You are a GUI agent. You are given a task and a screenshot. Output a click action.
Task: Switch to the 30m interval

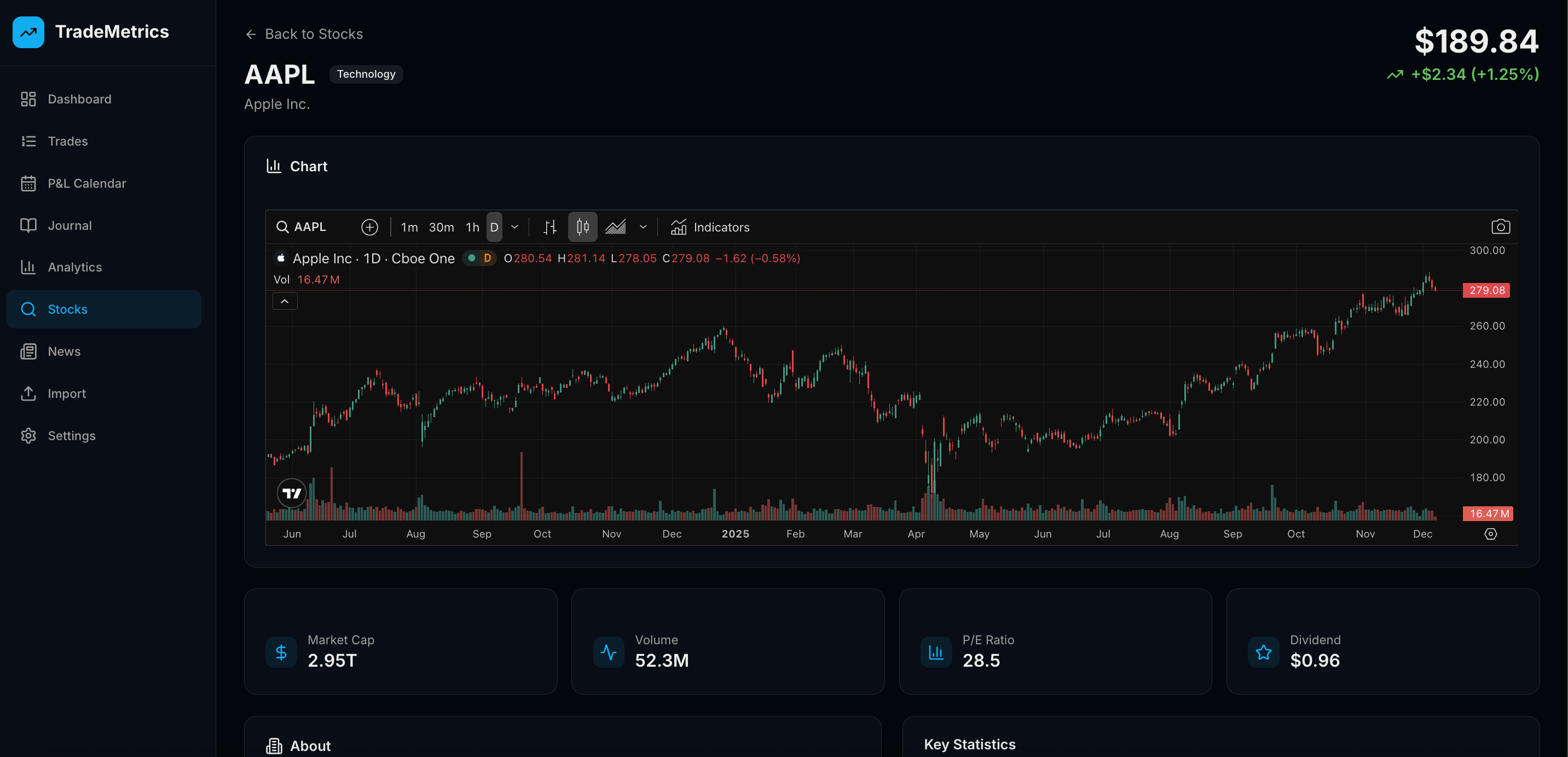[x=441, y=227]
